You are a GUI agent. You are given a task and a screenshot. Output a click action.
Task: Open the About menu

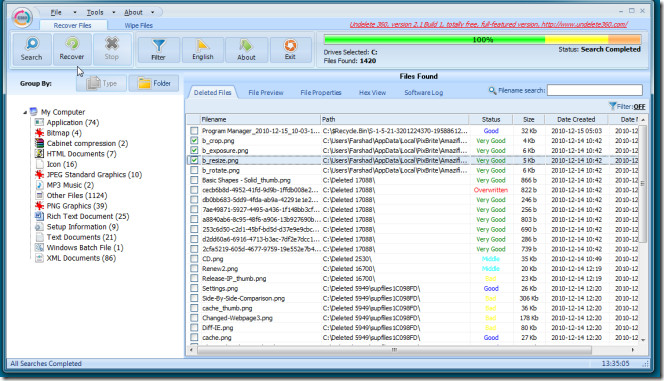pyautogui.click(x=133, y=12)
